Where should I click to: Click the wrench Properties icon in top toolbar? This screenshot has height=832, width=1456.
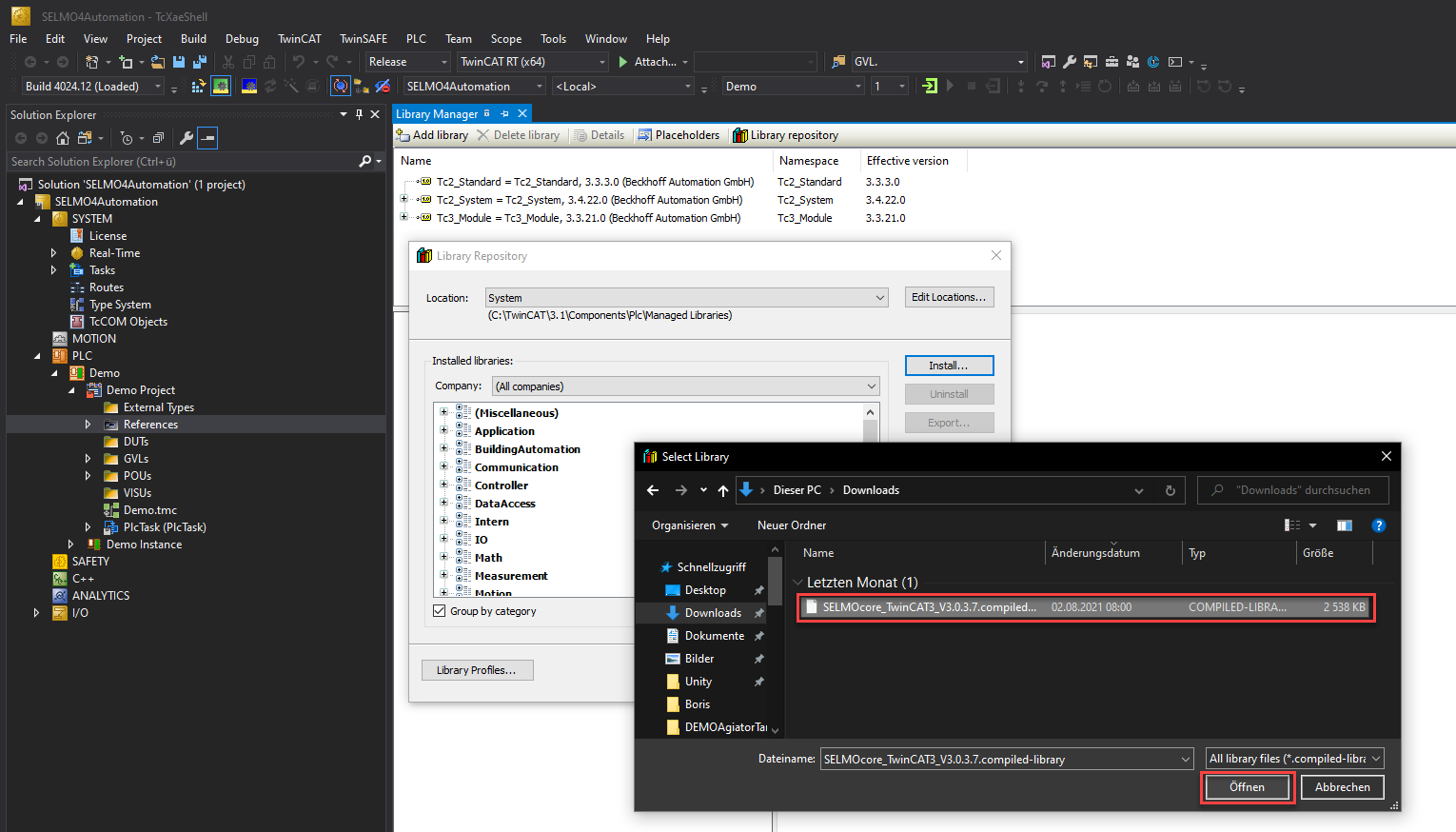tap(1070, 62)
